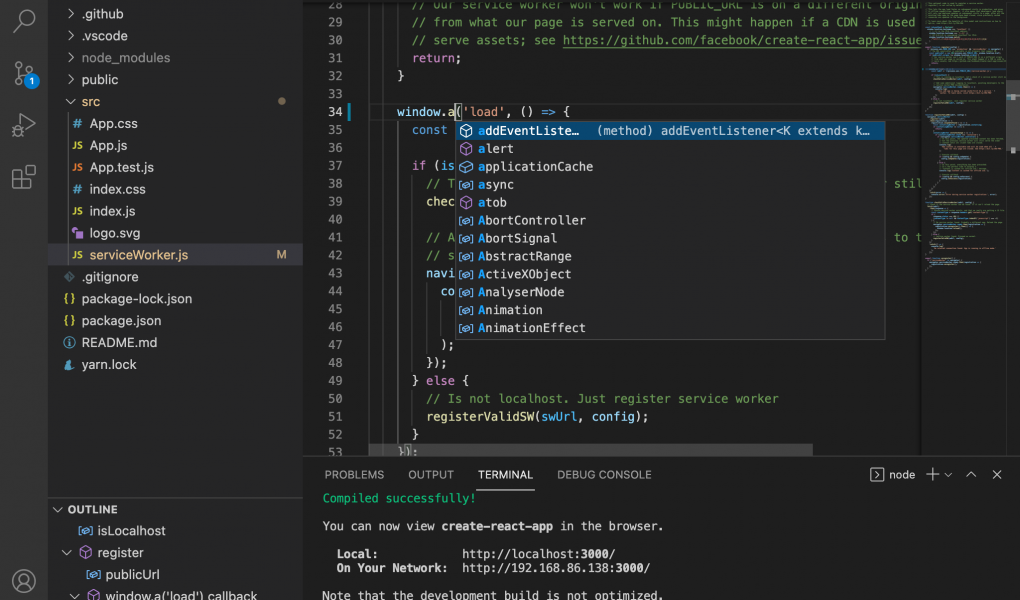Click the editor horizontal scrollbar
The image size is (1020, 600).
pos(591,450)
